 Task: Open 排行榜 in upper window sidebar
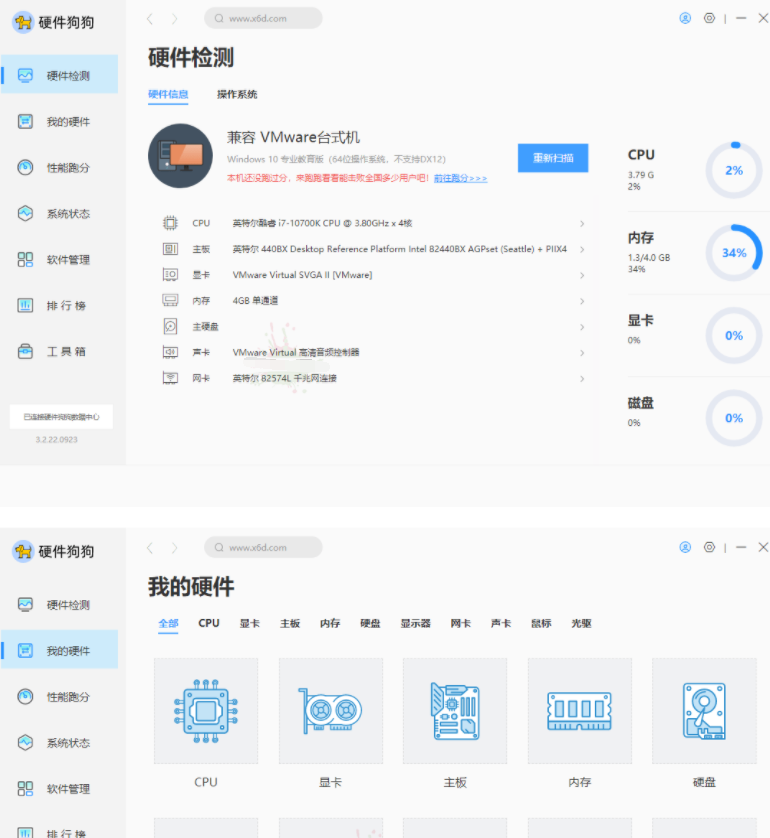coord(59,305)
